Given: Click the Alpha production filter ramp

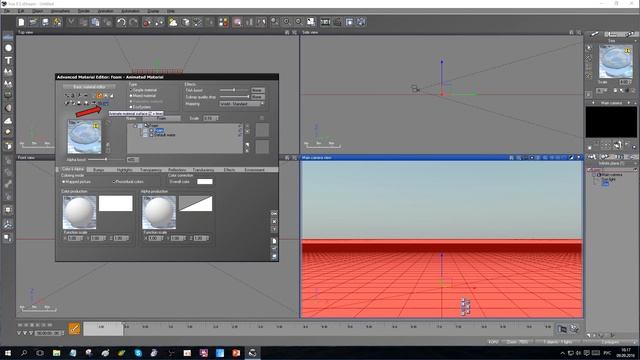Looking at the screenshot, I should click(196, 203).
